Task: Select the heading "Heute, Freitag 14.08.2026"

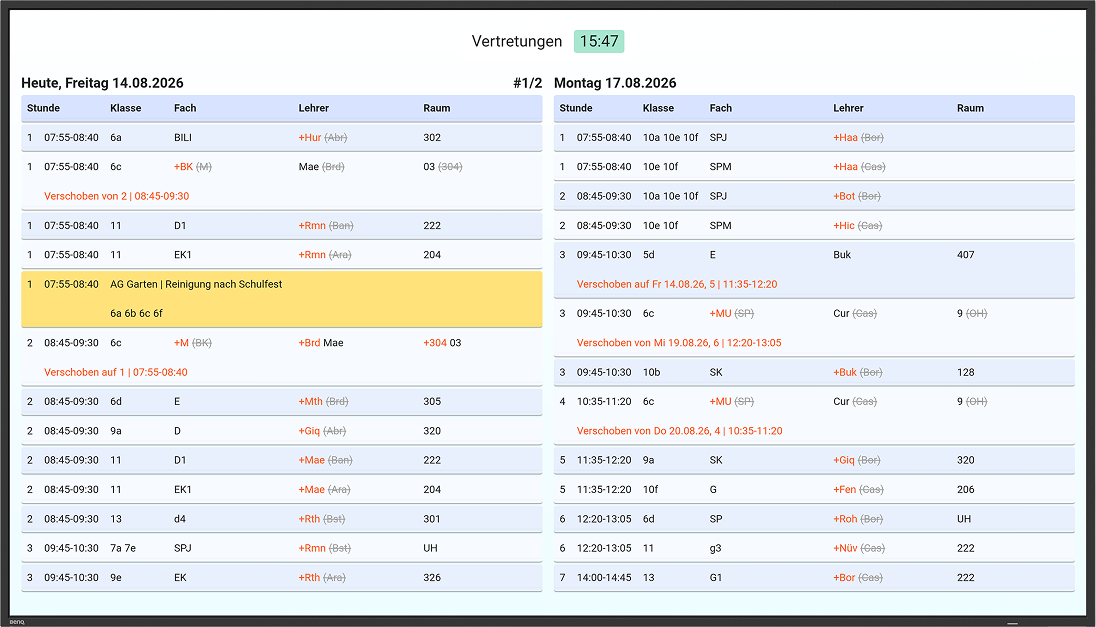Action: point(102,82)
